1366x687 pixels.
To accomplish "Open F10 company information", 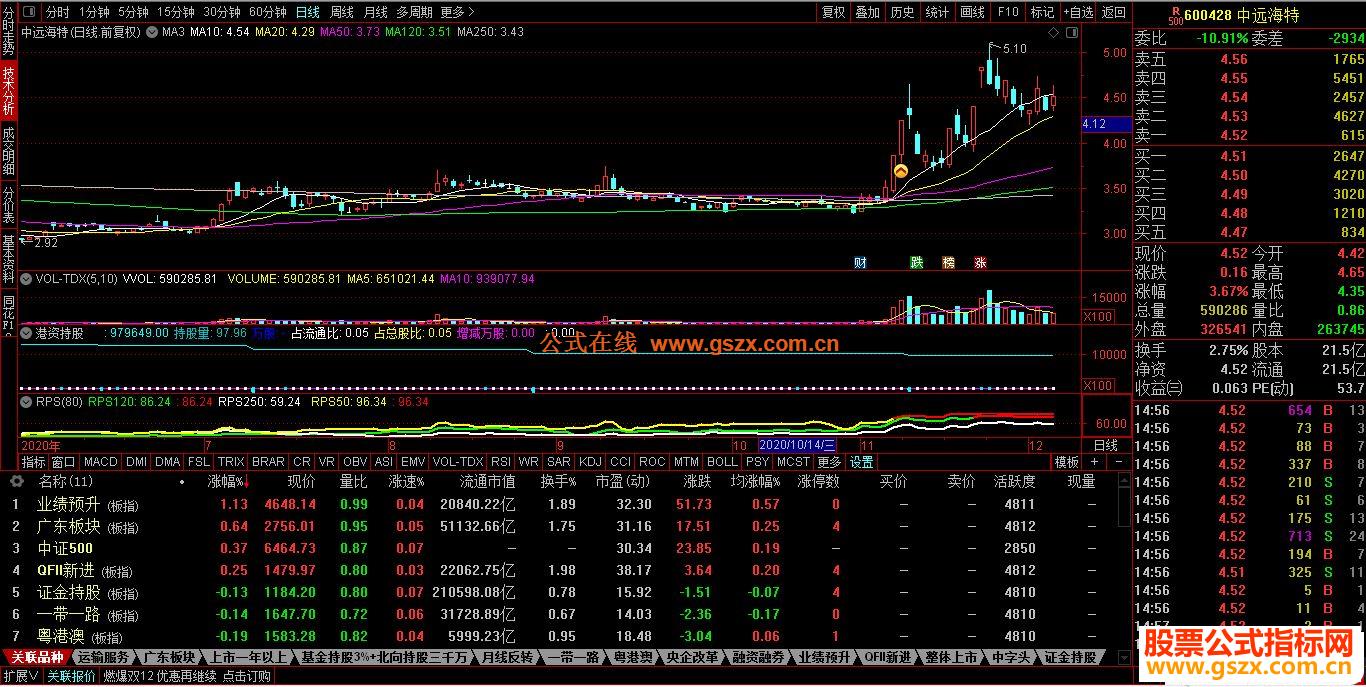I will point(1008,12).
